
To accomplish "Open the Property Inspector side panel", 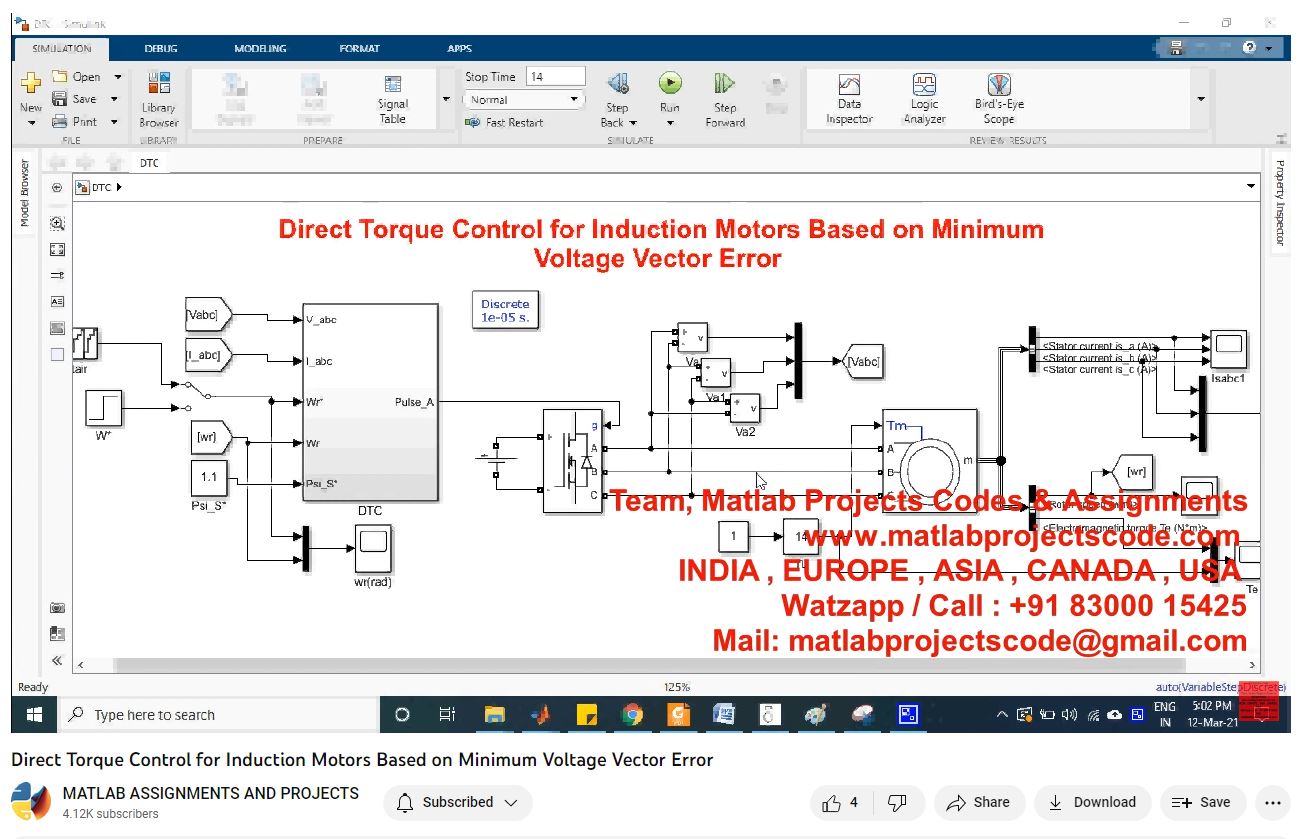I will [1279, 203].
